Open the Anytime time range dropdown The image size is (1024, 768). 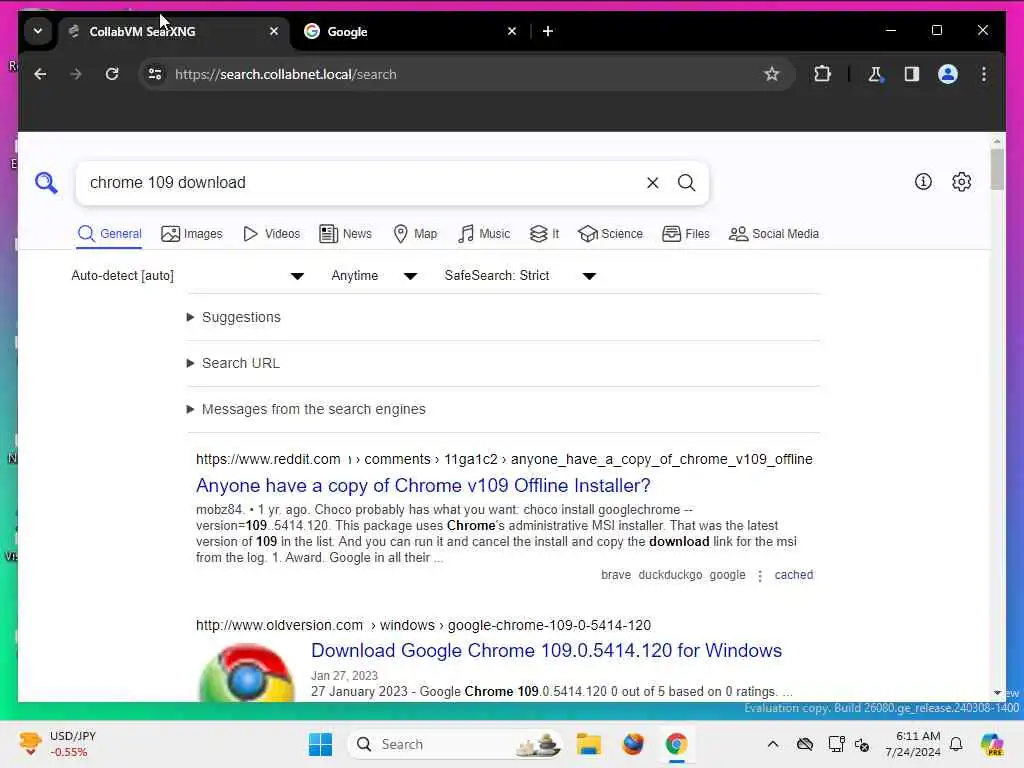[374, 276]
